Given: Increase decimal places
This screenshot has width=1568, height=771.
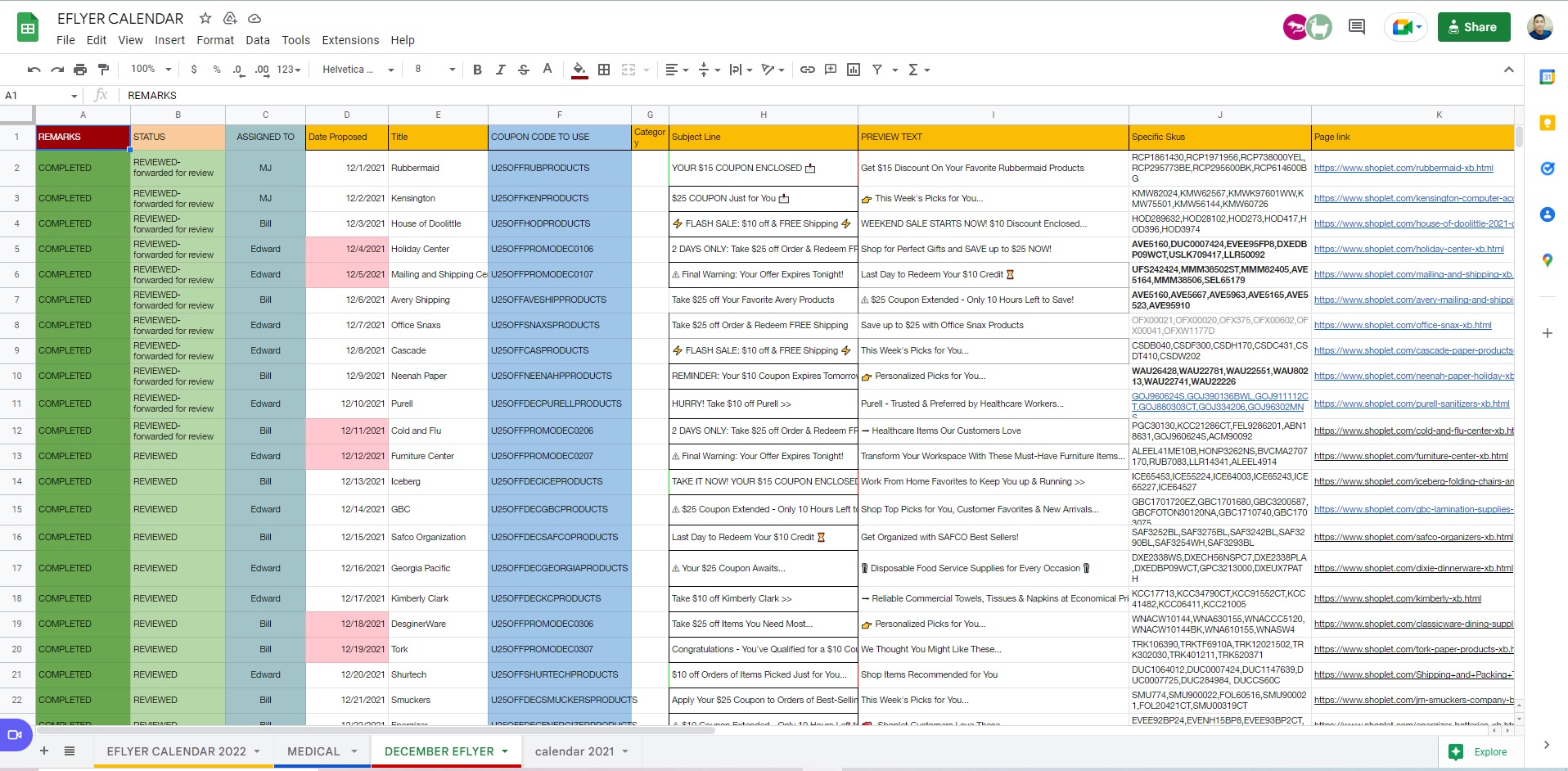Looking at the screenshot, I should click(262, 70).
